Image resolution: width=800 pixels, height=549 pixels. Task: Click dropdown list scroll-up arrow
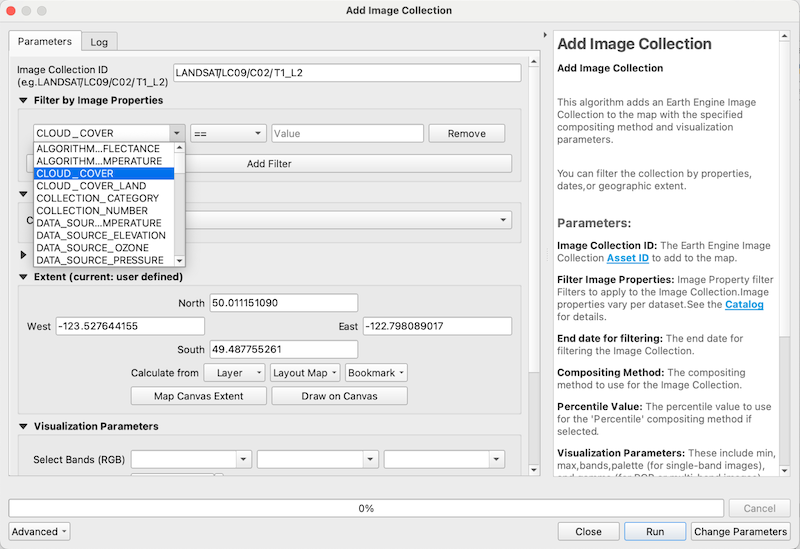click(x=179, y=147)
